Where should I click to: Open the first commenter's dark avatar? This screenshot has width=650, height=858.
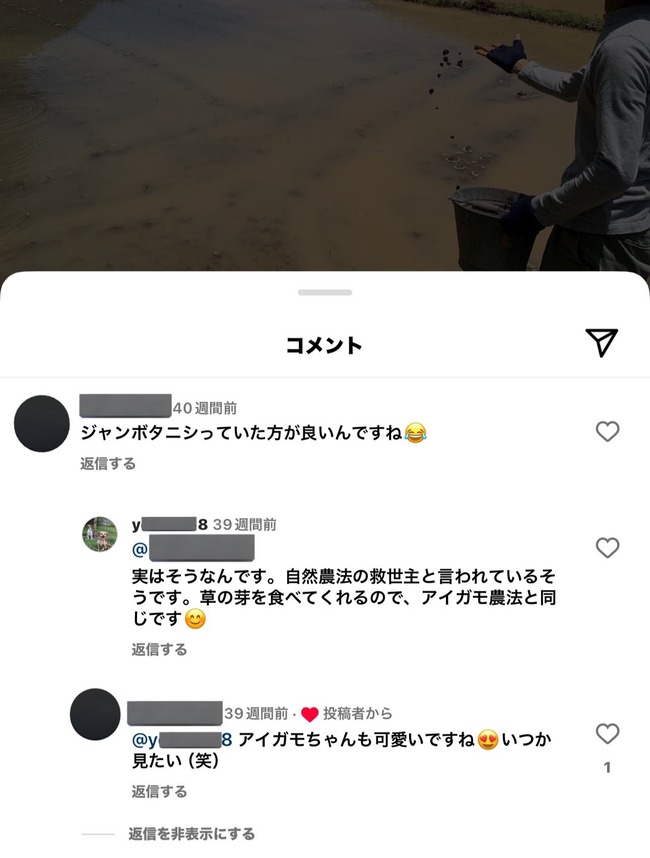pos(42,424)
